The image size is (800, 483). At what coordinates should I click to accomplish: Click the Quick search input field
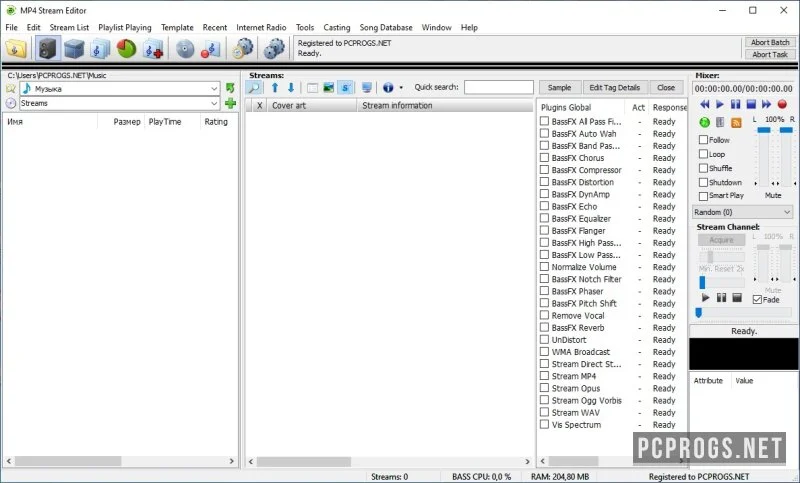click(x=498, y=88)
